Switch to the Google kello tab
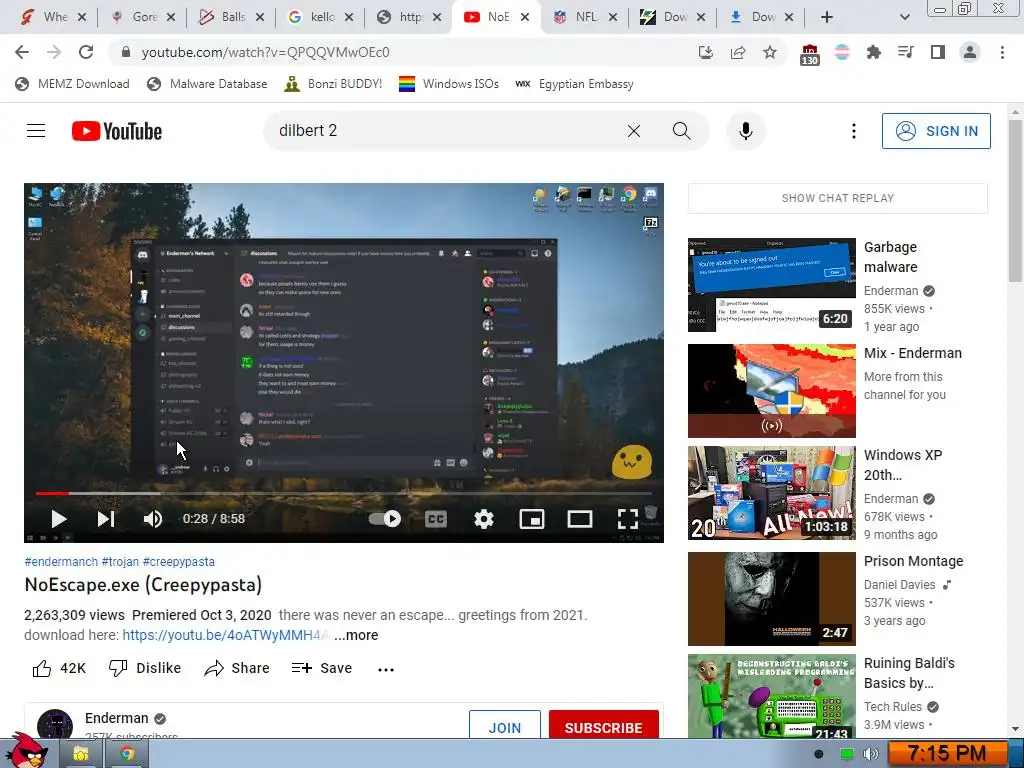 tap(321, 17)
